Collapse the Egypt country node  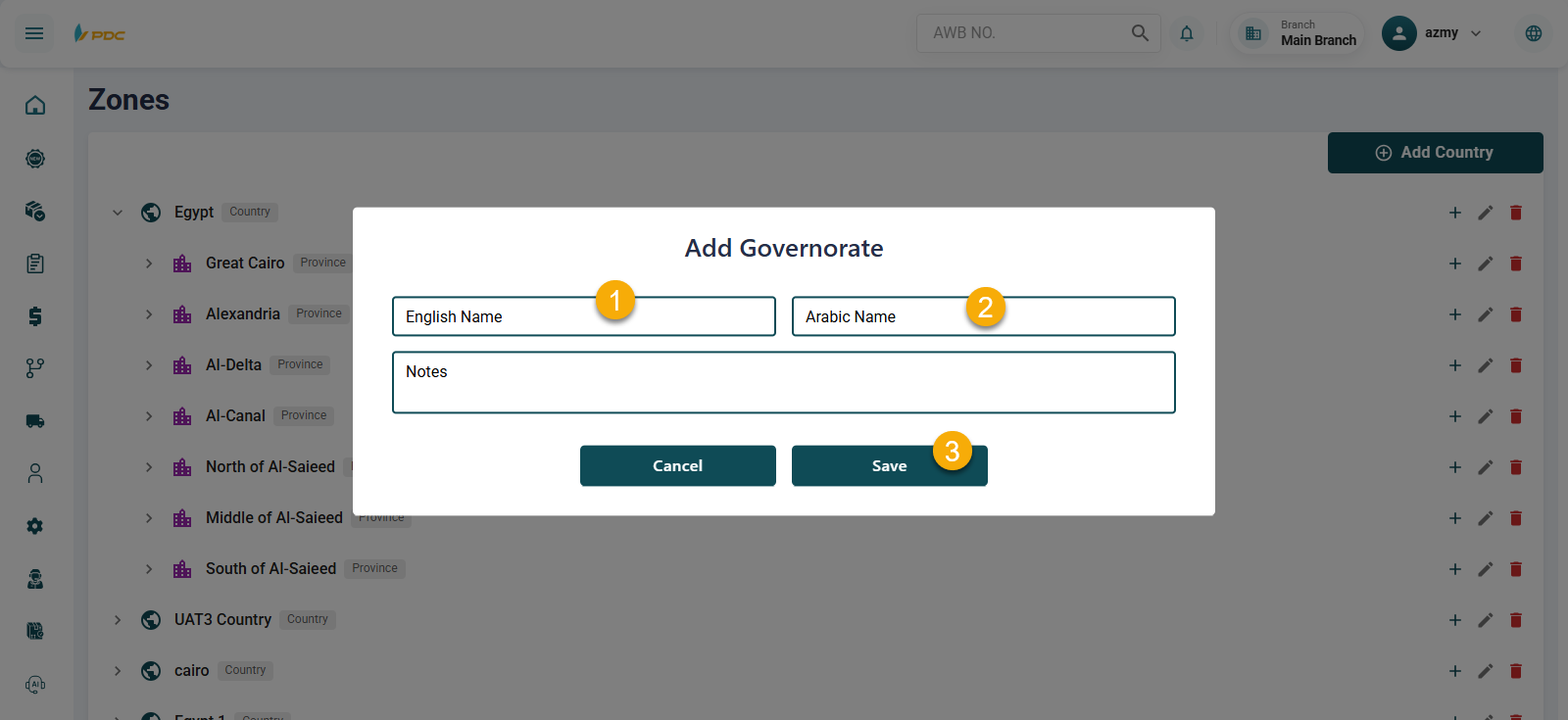point(118,213)
